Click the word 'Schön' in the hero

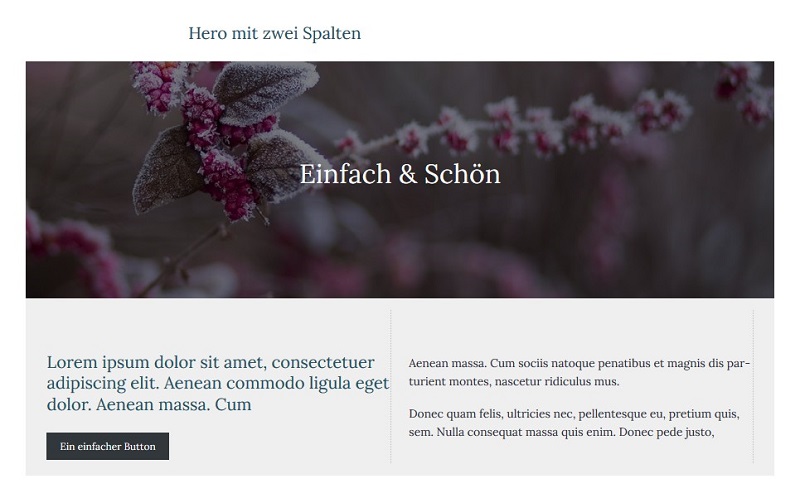coord(462,174)
